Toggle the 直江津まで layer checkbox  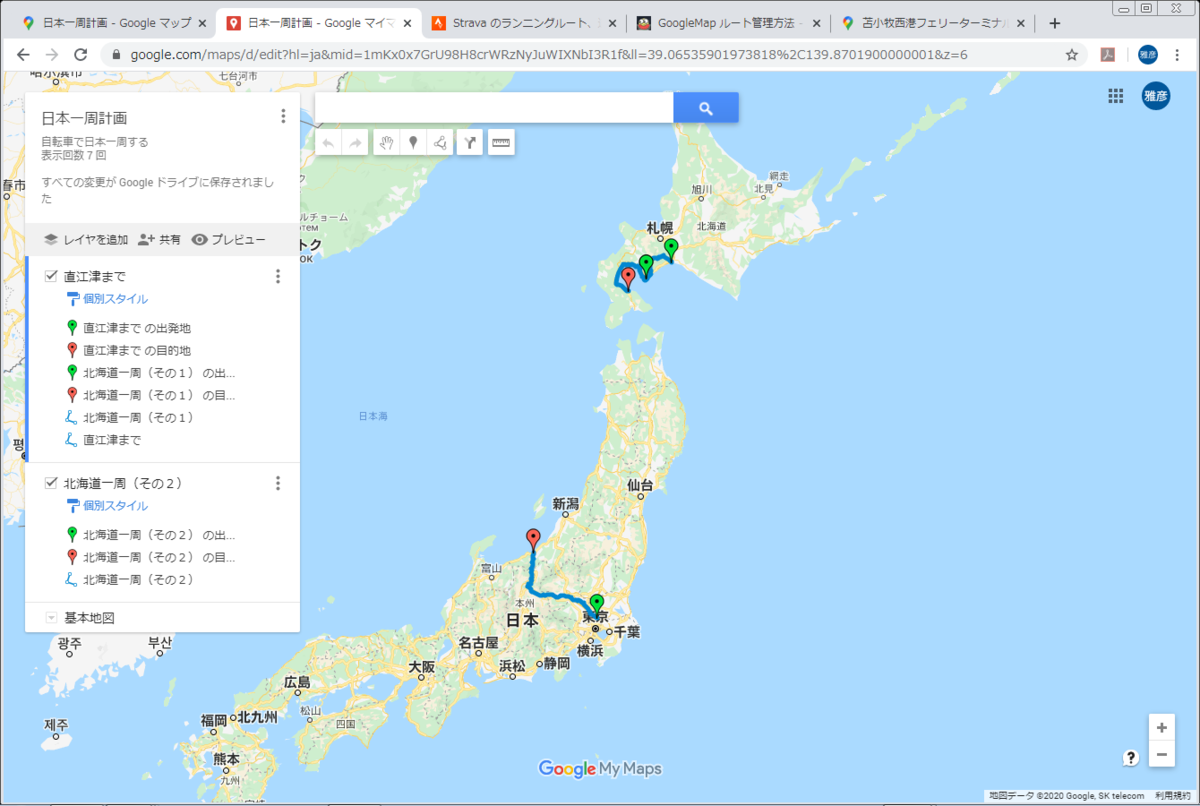52,276
